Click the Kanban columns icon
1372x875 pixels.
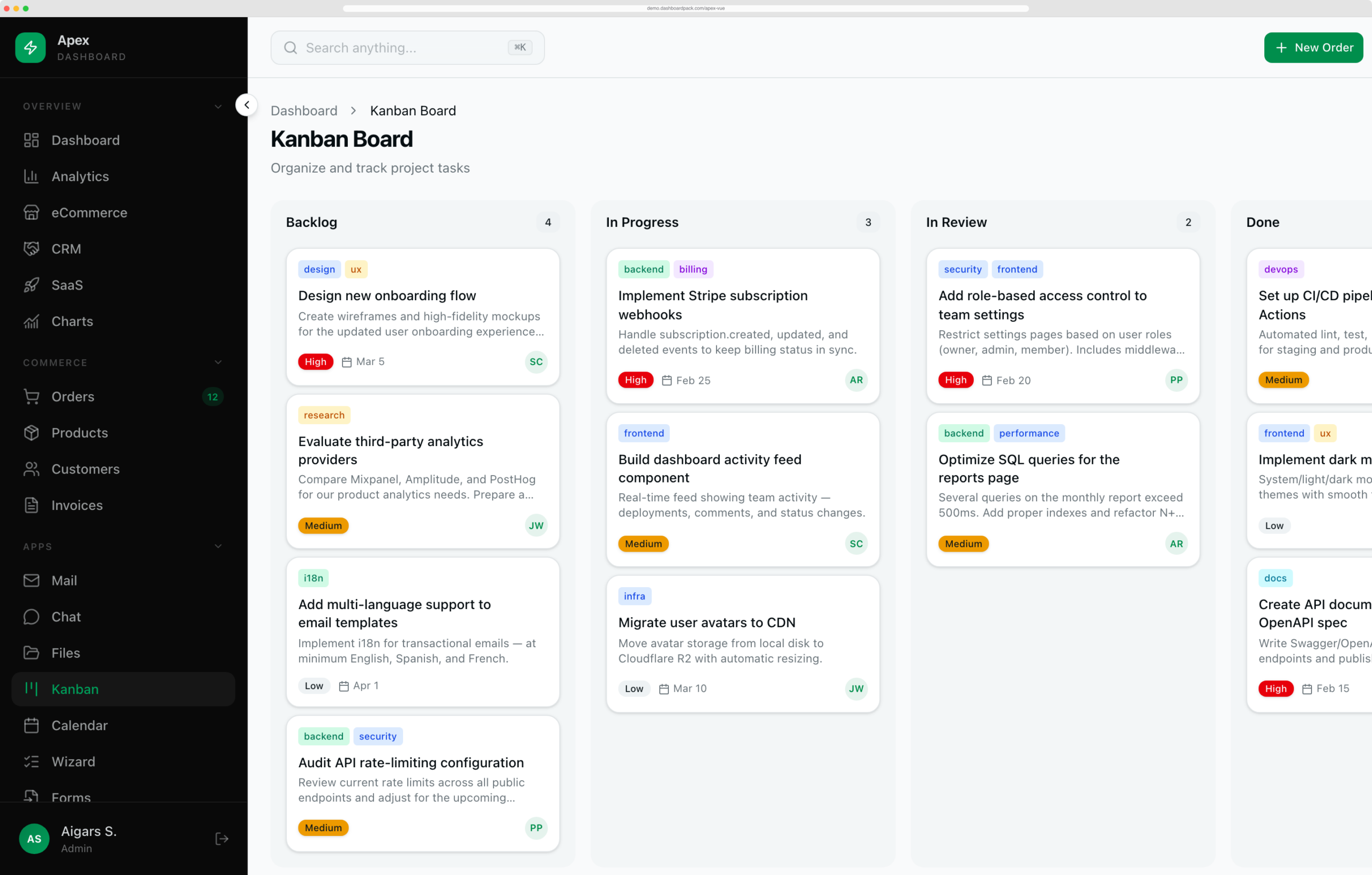click(31, 689)
